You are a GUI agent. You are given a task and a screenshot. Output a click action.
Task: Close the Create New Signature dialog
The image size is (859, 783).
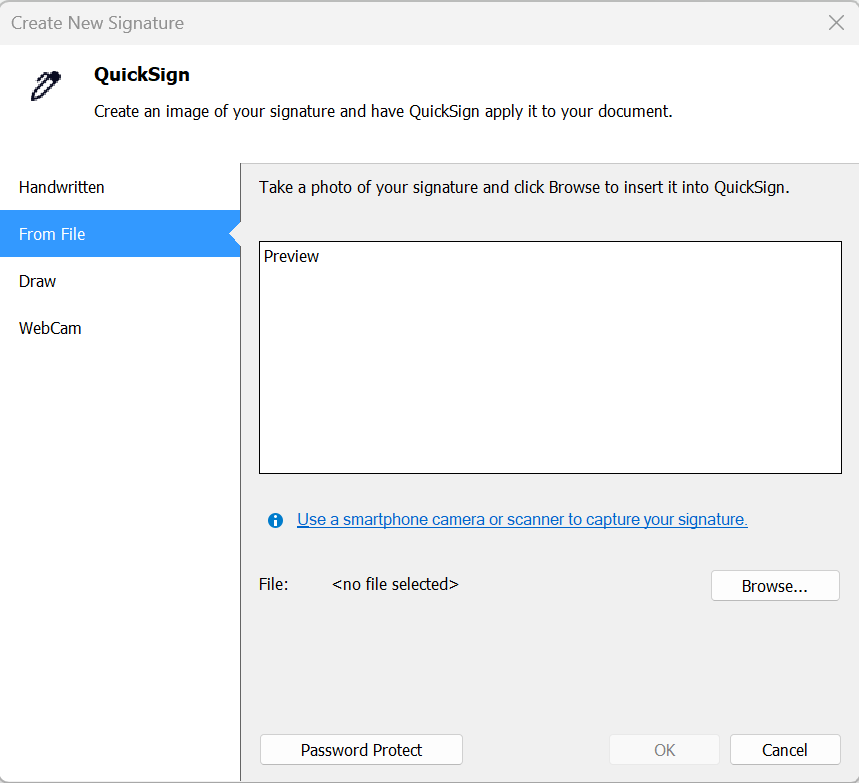(x=836, y=22)
